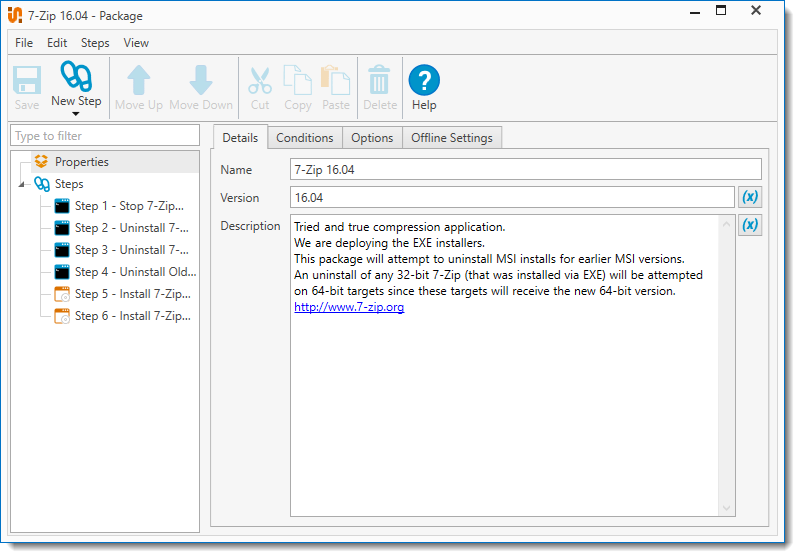Screen dimensions: 800x558
Task: Click the Paste clipboard icon
Action: 336,80
